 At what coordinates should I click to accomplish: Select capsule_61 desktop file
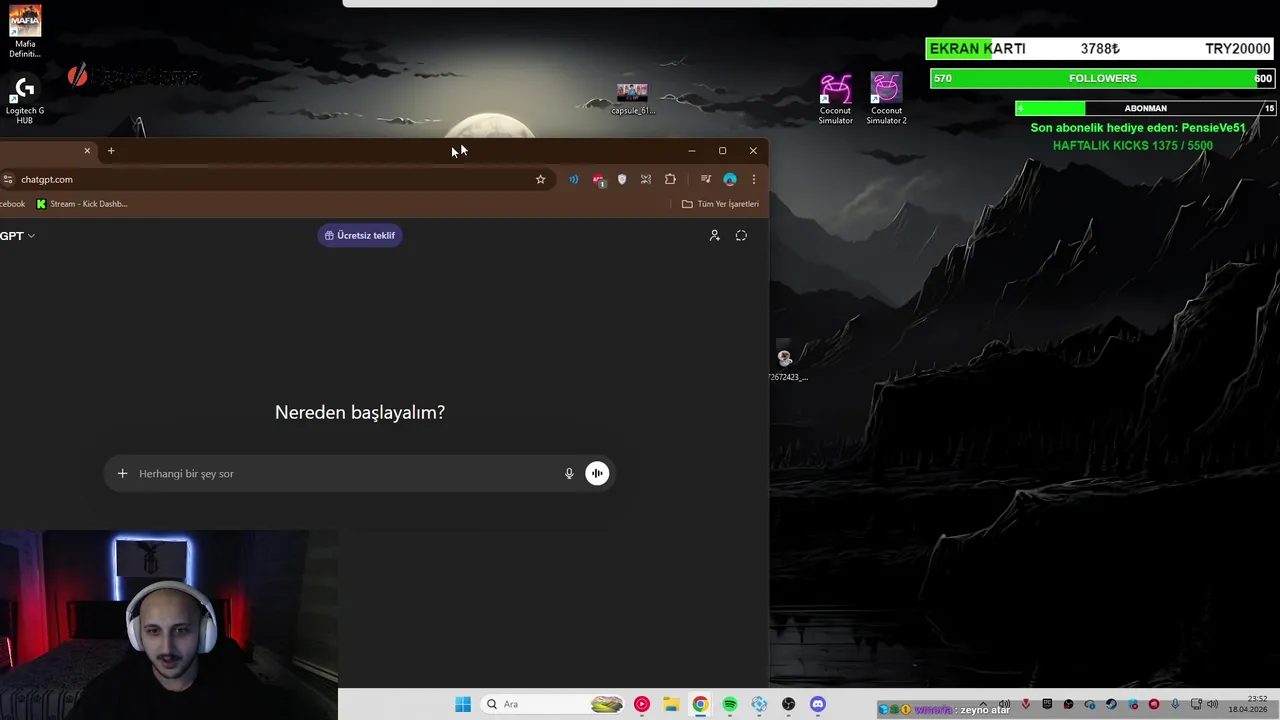click(x=632, y=99)
